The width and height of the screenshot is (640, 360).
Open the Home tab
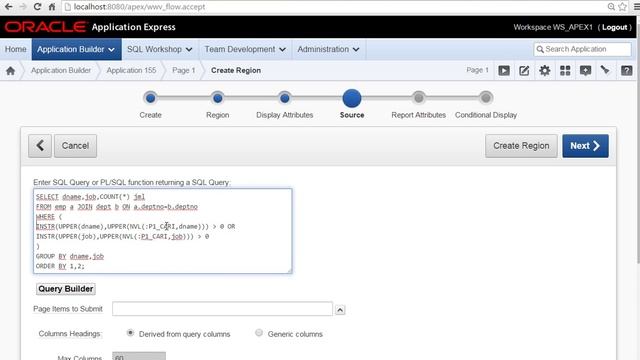click(16, 49)
